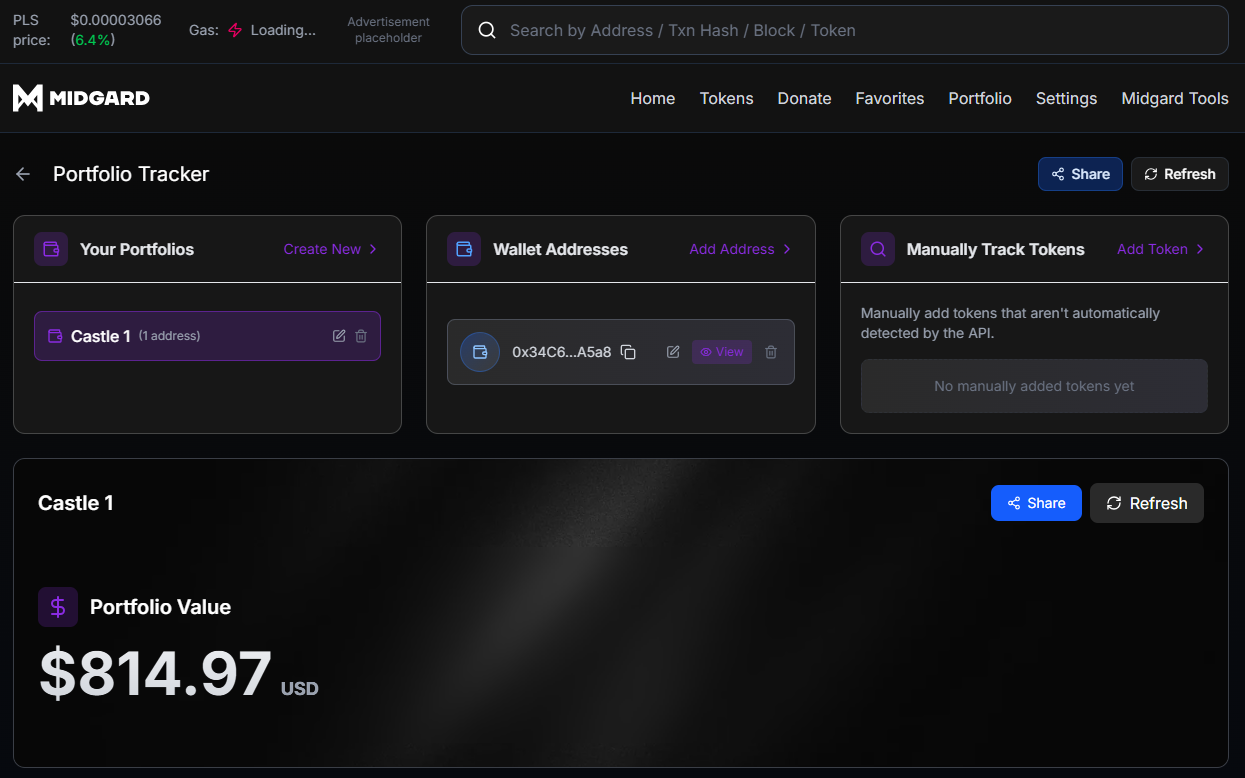Delete the Castle 1 portfolio
Image resolution: width=1245 pixels, height=778 pixels.
tap(361, 336)
